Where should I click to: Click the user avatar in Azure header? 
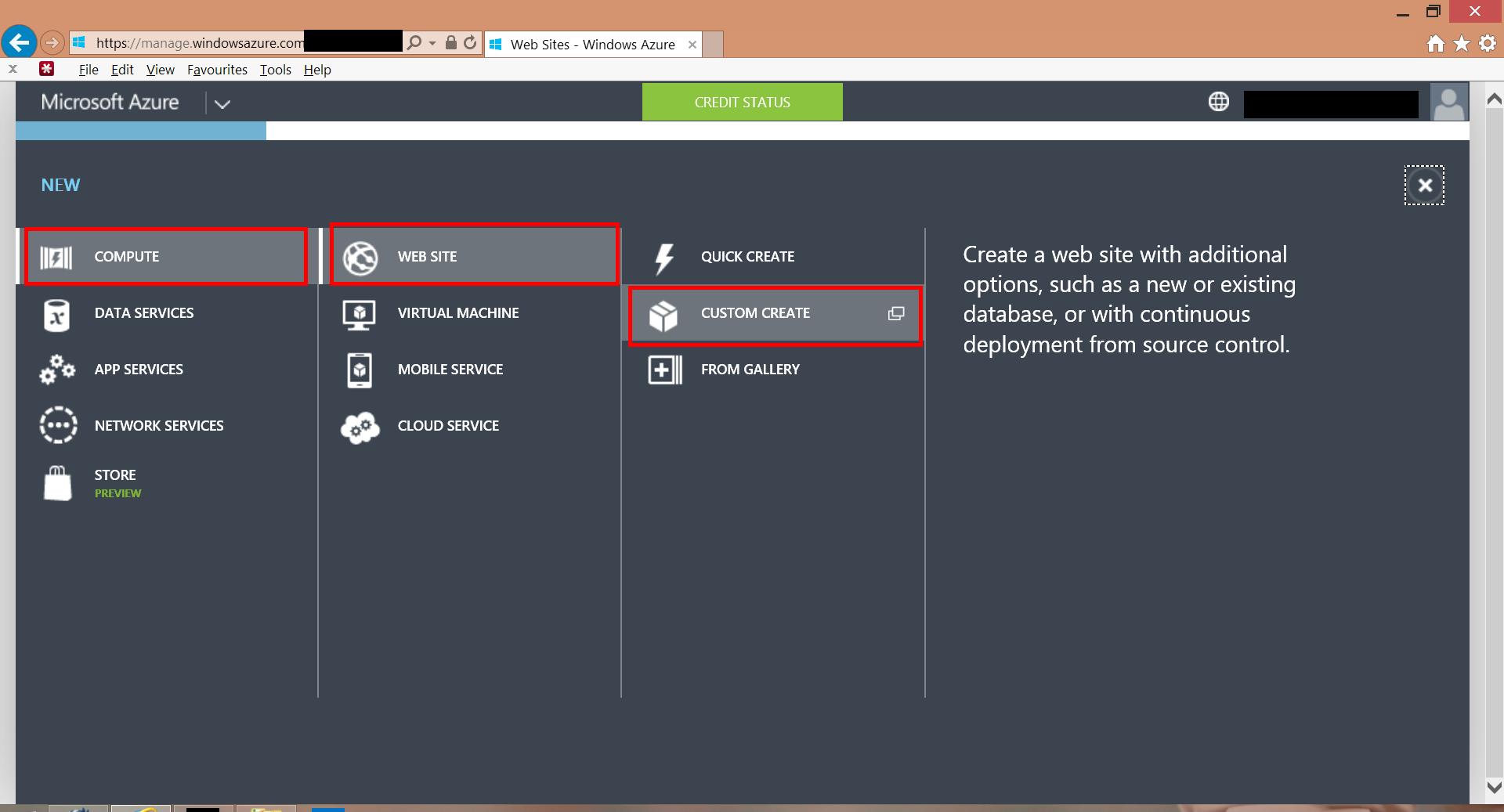pos(1449,102)
